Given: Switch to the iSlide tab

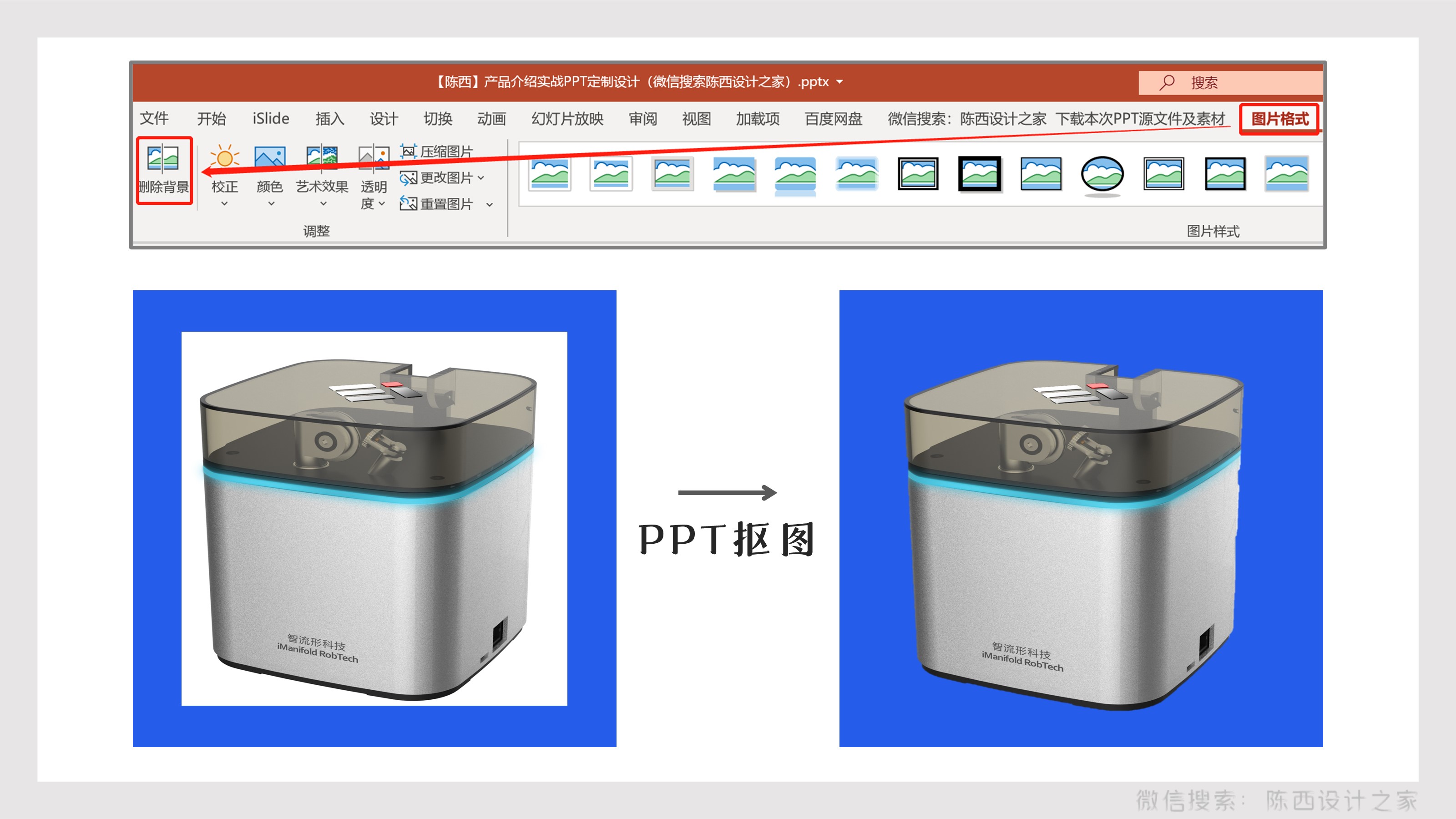Looking at the screenshot, I should coord(271,119).
